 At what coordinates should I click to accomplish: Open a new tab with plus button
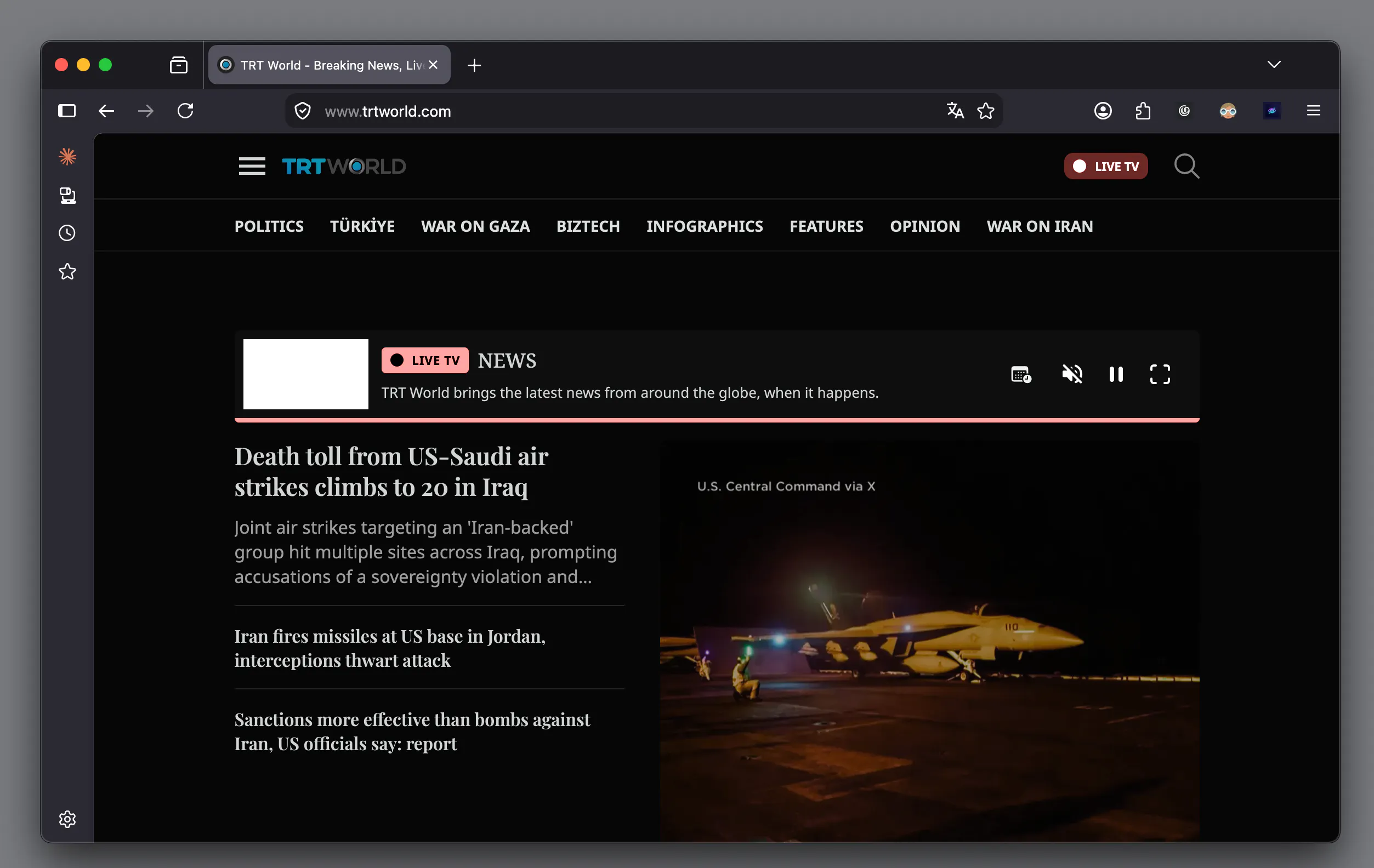click(474, 65)
